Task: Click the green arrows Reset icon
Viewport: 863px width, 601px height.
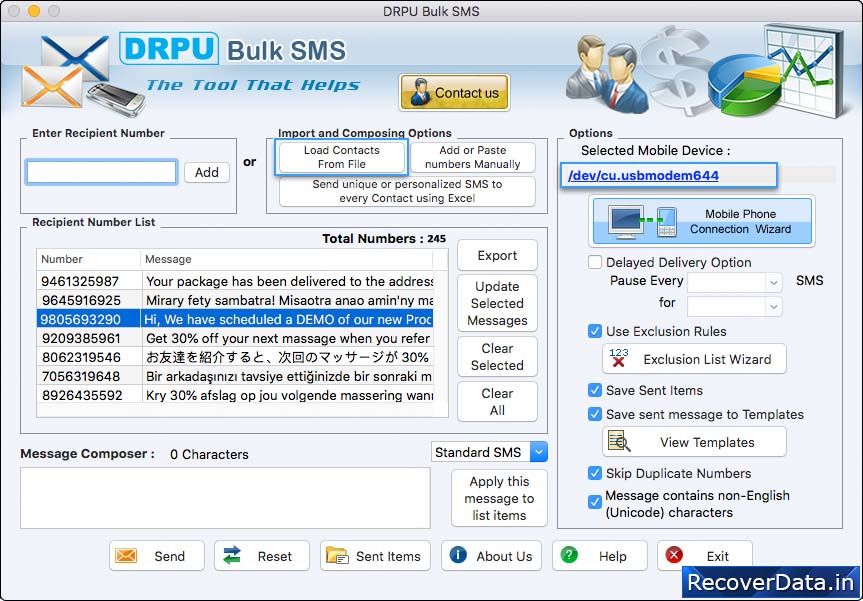Action: click(232, 556)
